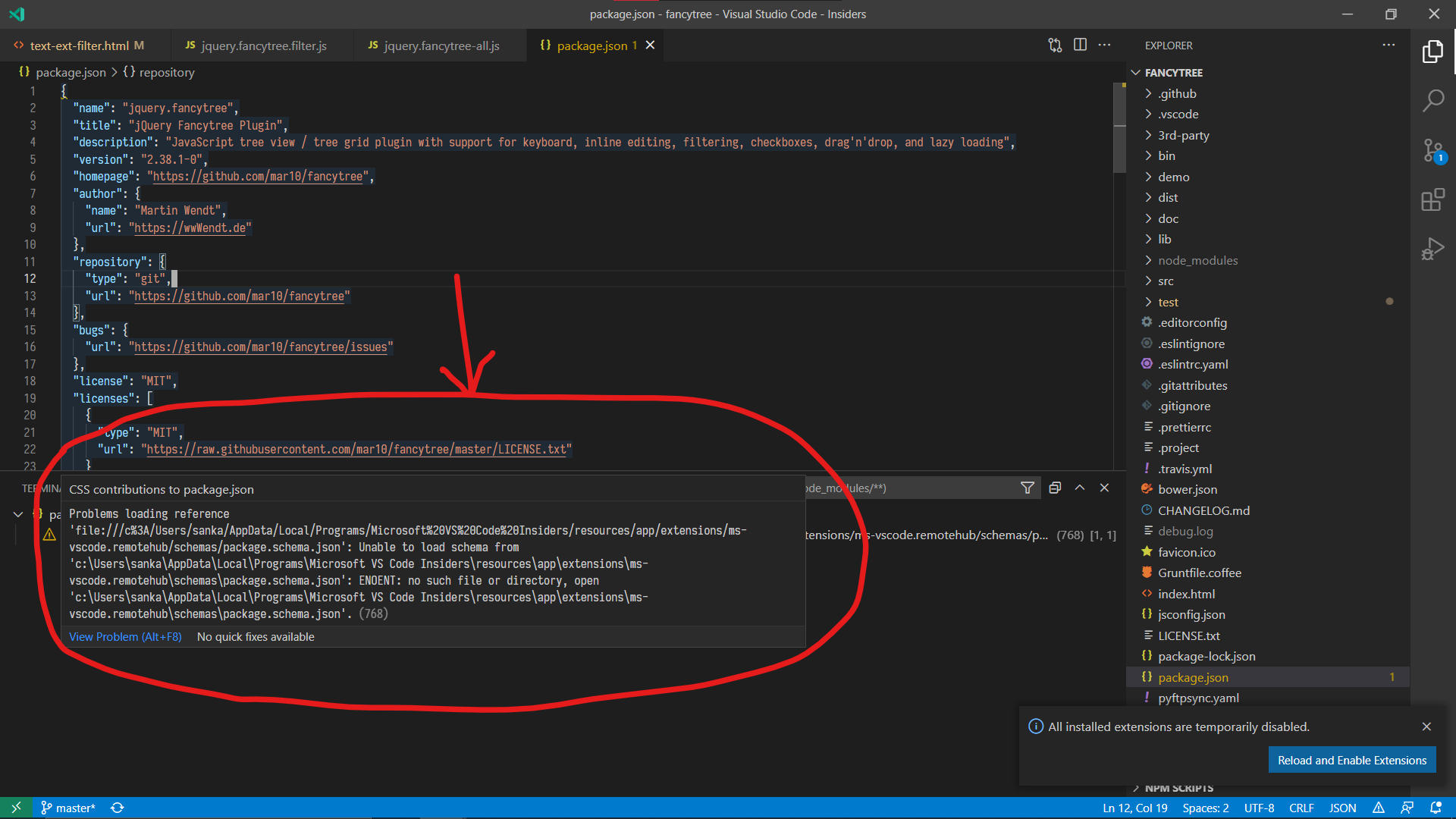Click Ln 12, Col 19 status entry
Viewport: 1456px width, 819px height.
click(1134, 808)
